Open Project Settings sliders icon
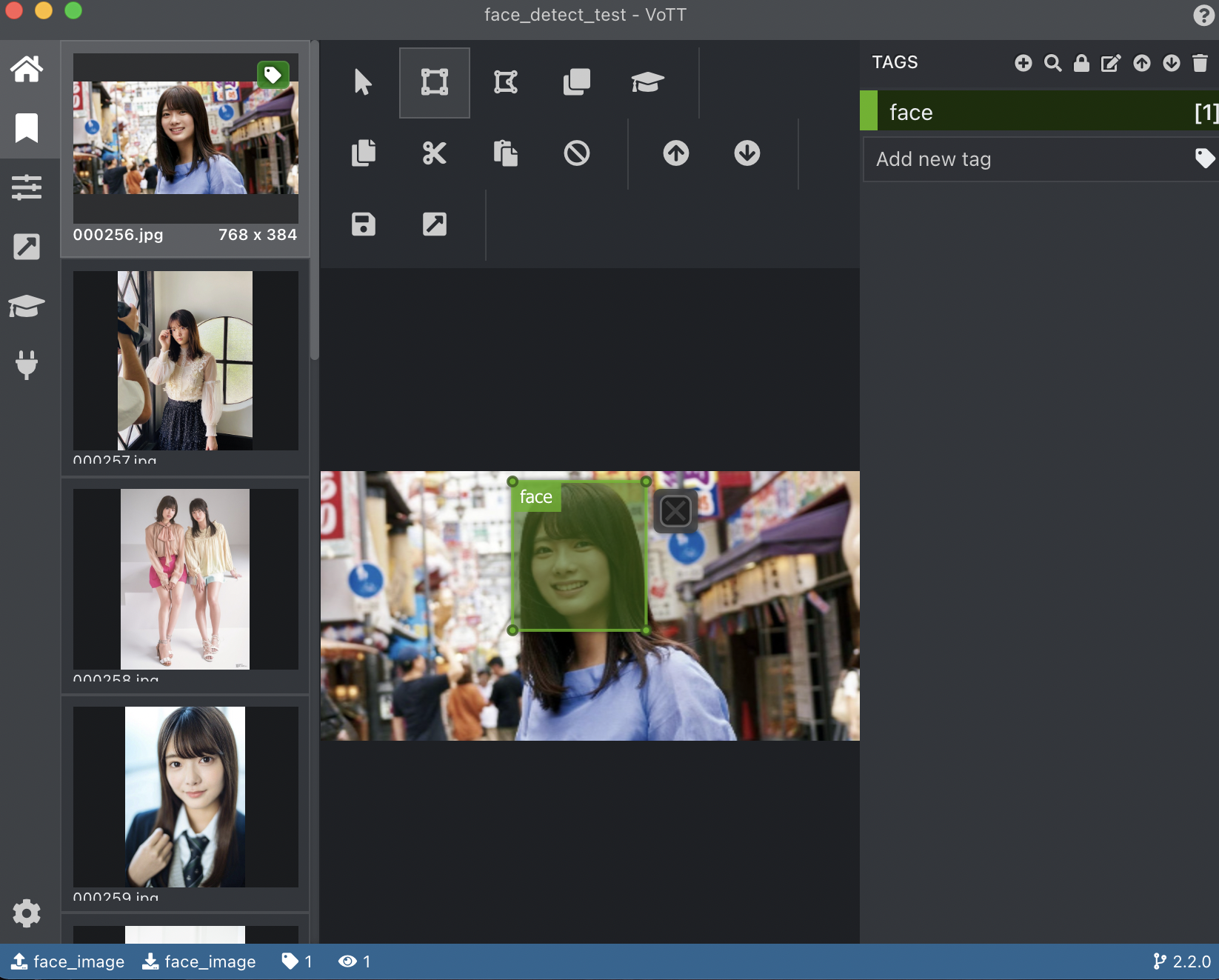This screenshot has width=1219, height=980. 27,187
